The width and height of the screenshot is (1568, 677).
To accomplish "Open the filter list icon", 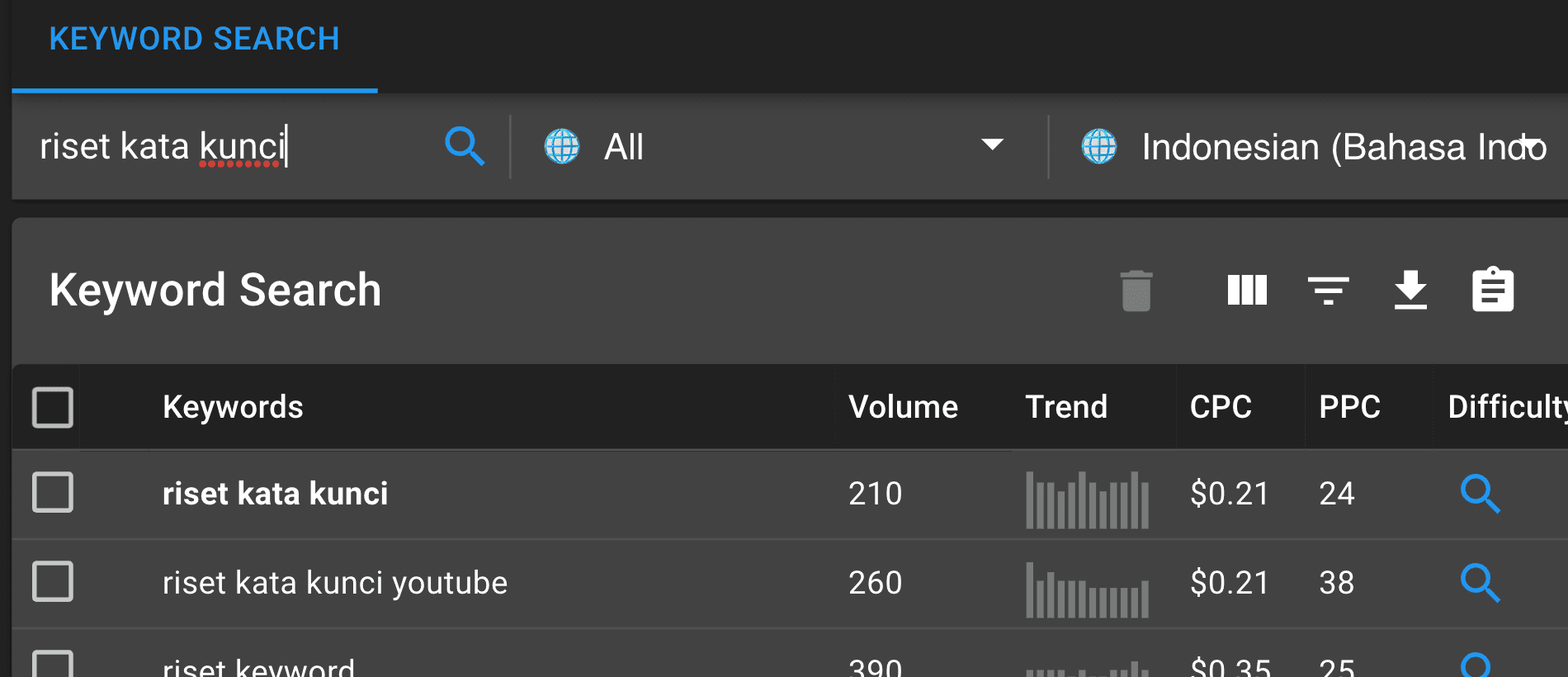I will tap(1328, 291).
